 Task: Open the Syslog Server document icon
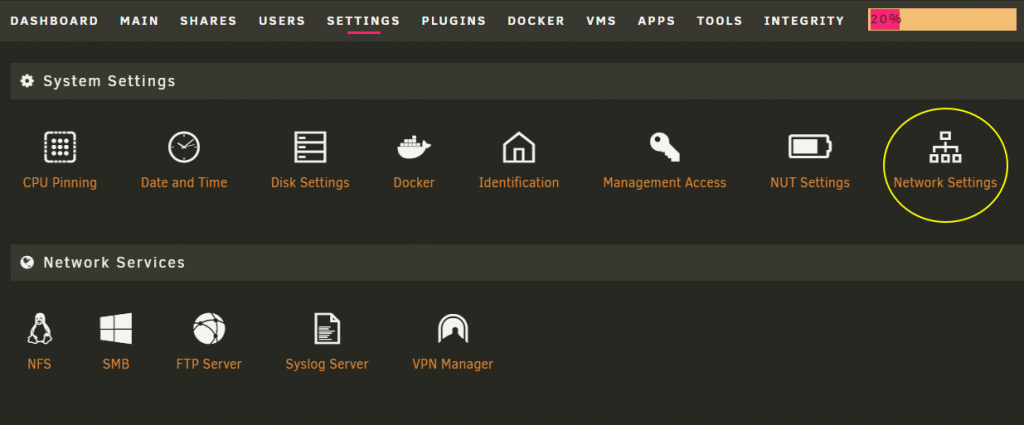pyautogui.click(x=327, y=328)
